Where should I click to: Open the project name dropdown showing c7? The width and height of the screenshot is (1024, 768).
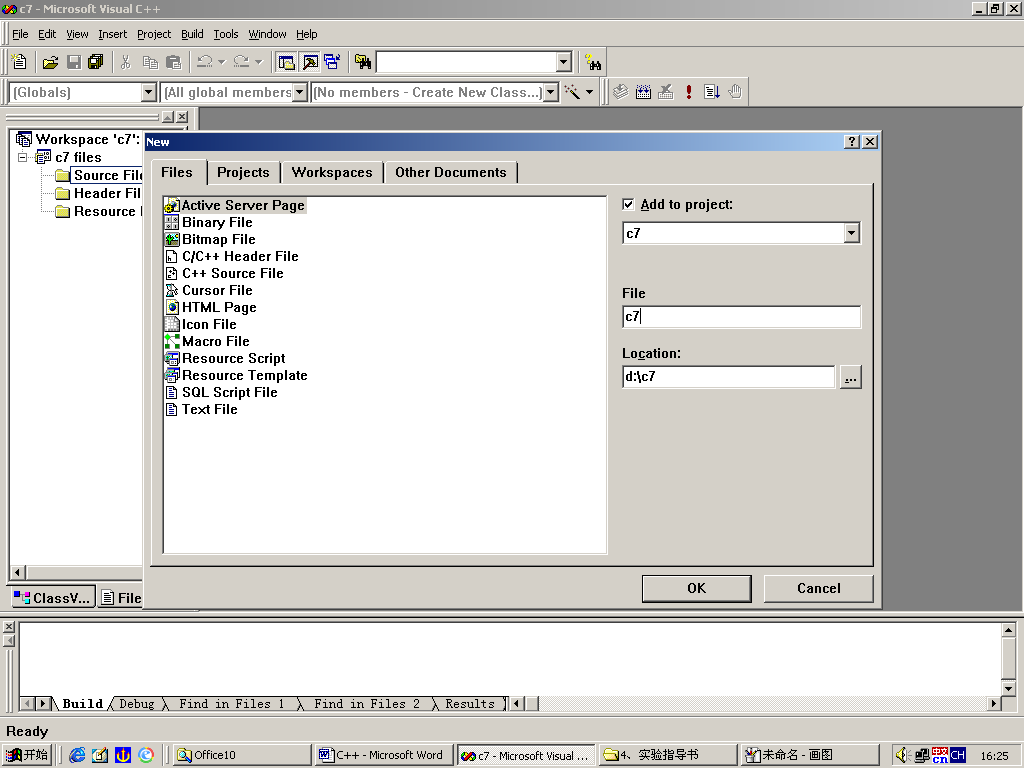851,233
